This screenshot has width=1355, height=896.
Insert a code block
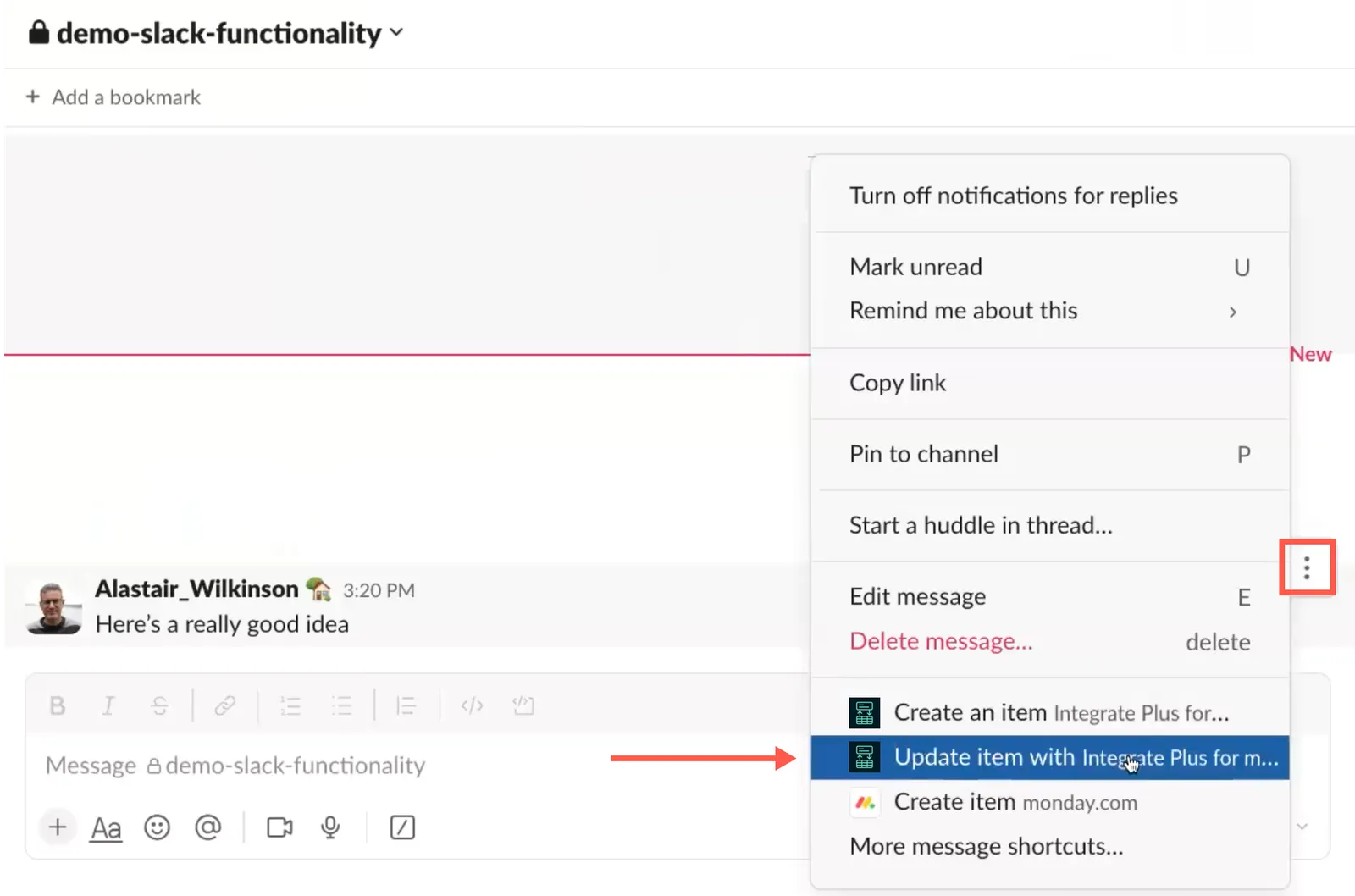tap(523, 705)
